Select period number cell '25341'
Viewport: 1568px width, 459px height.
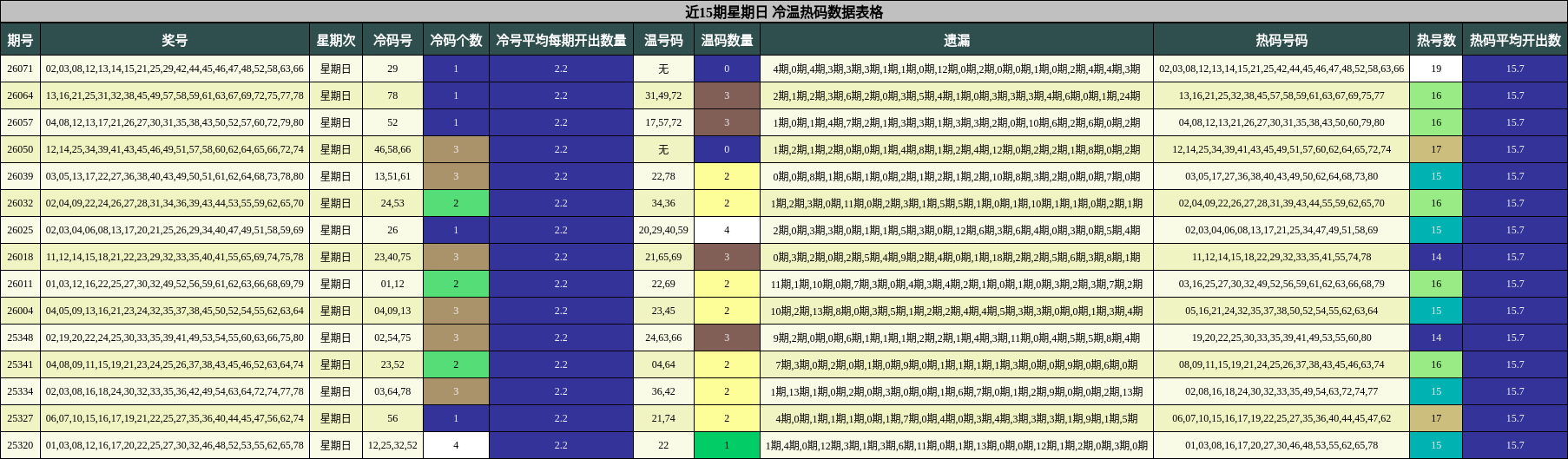pyautogui.click(x=20, y=364)
